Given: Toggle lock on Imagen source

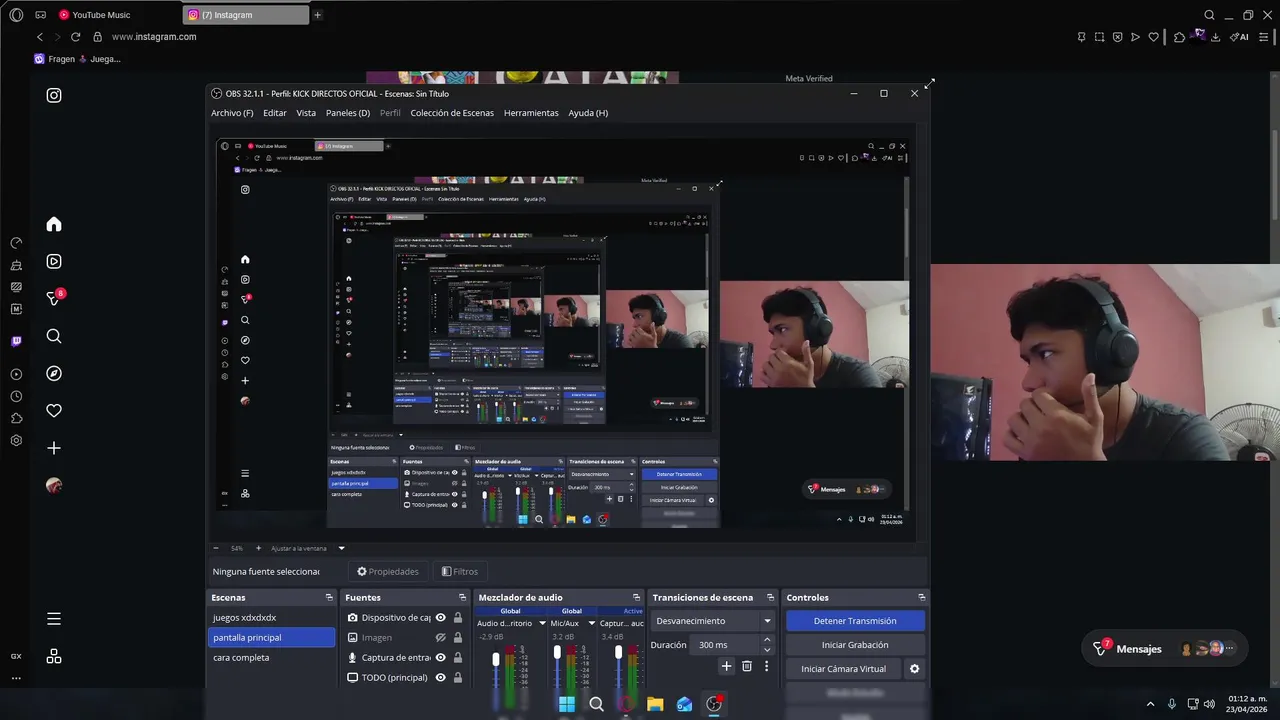Looking at the screenshot, I should click(458, 638).
